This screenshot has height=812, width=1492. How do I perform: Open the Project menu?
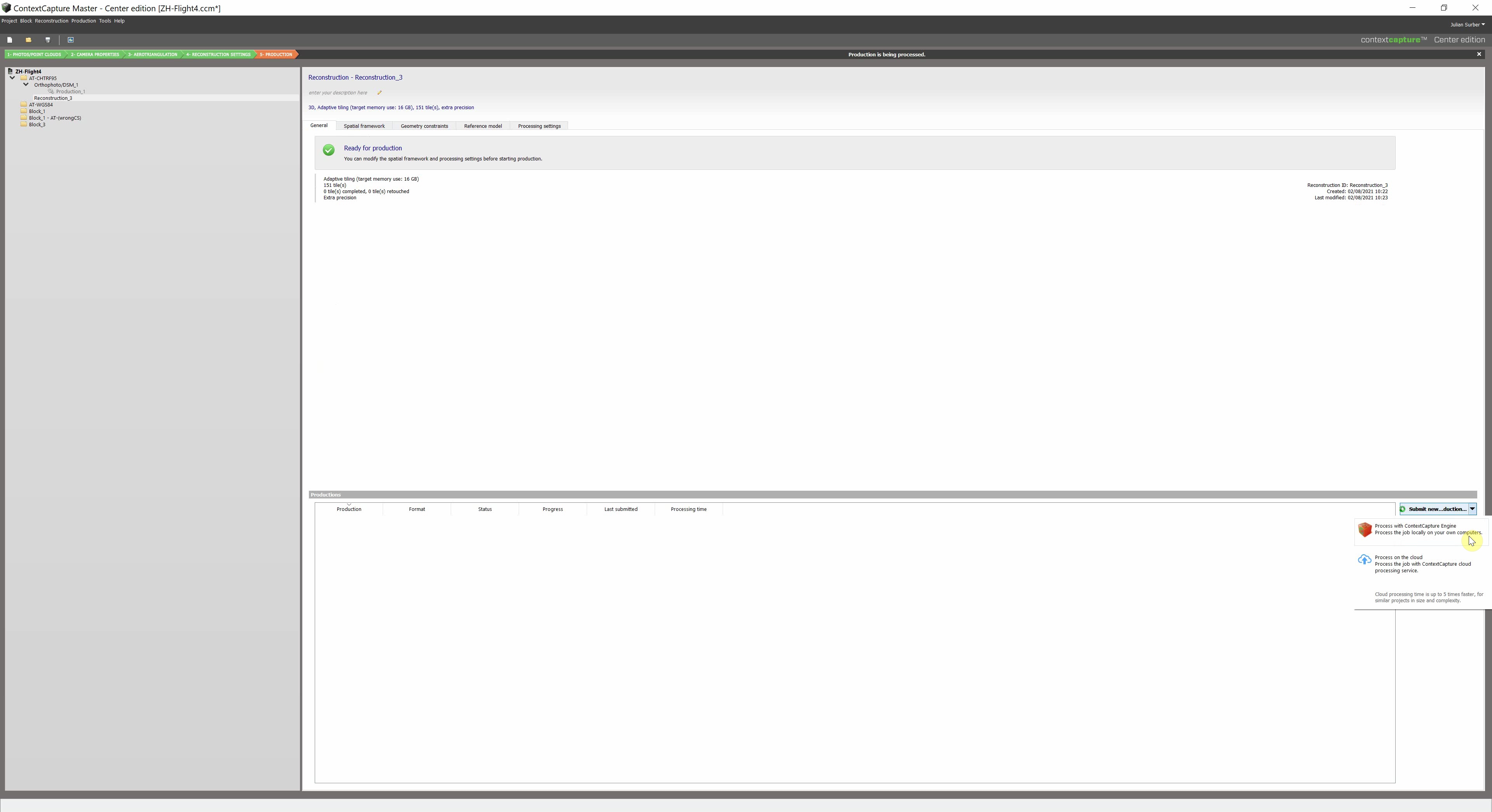tap(9, 21)
